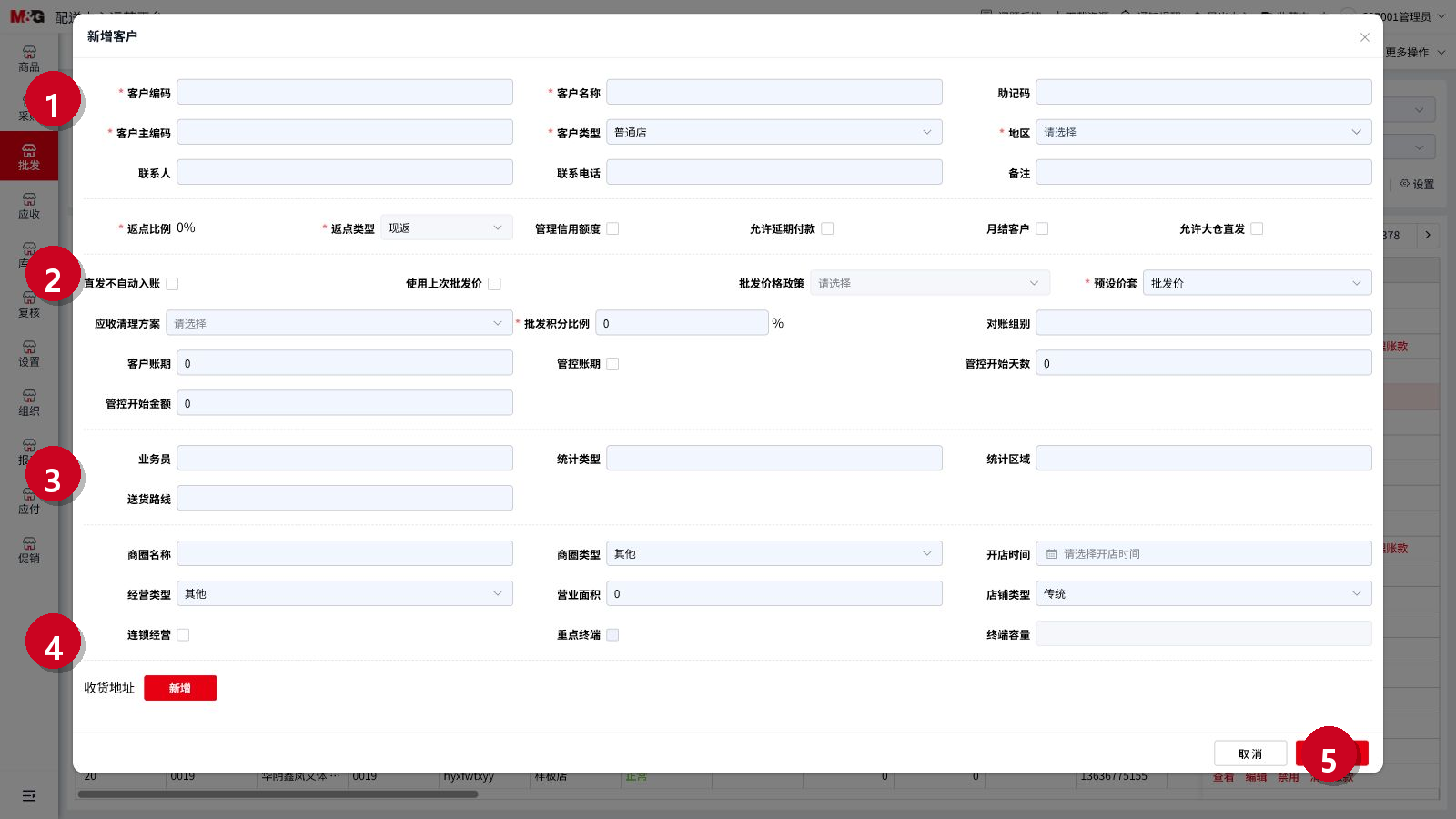Screen dimensions: 1456x819
Task: Click the 批发积分比例 input field
Action: [x=682, y=323]
